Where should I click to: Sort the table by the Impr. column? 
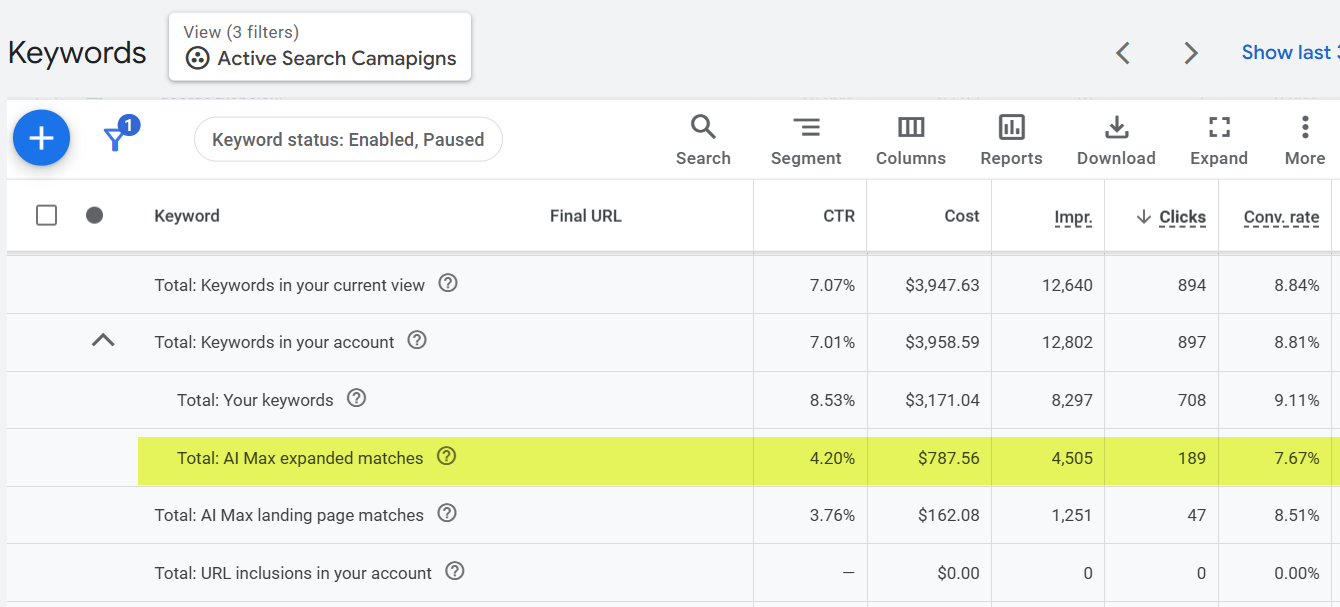[1073, 217]
